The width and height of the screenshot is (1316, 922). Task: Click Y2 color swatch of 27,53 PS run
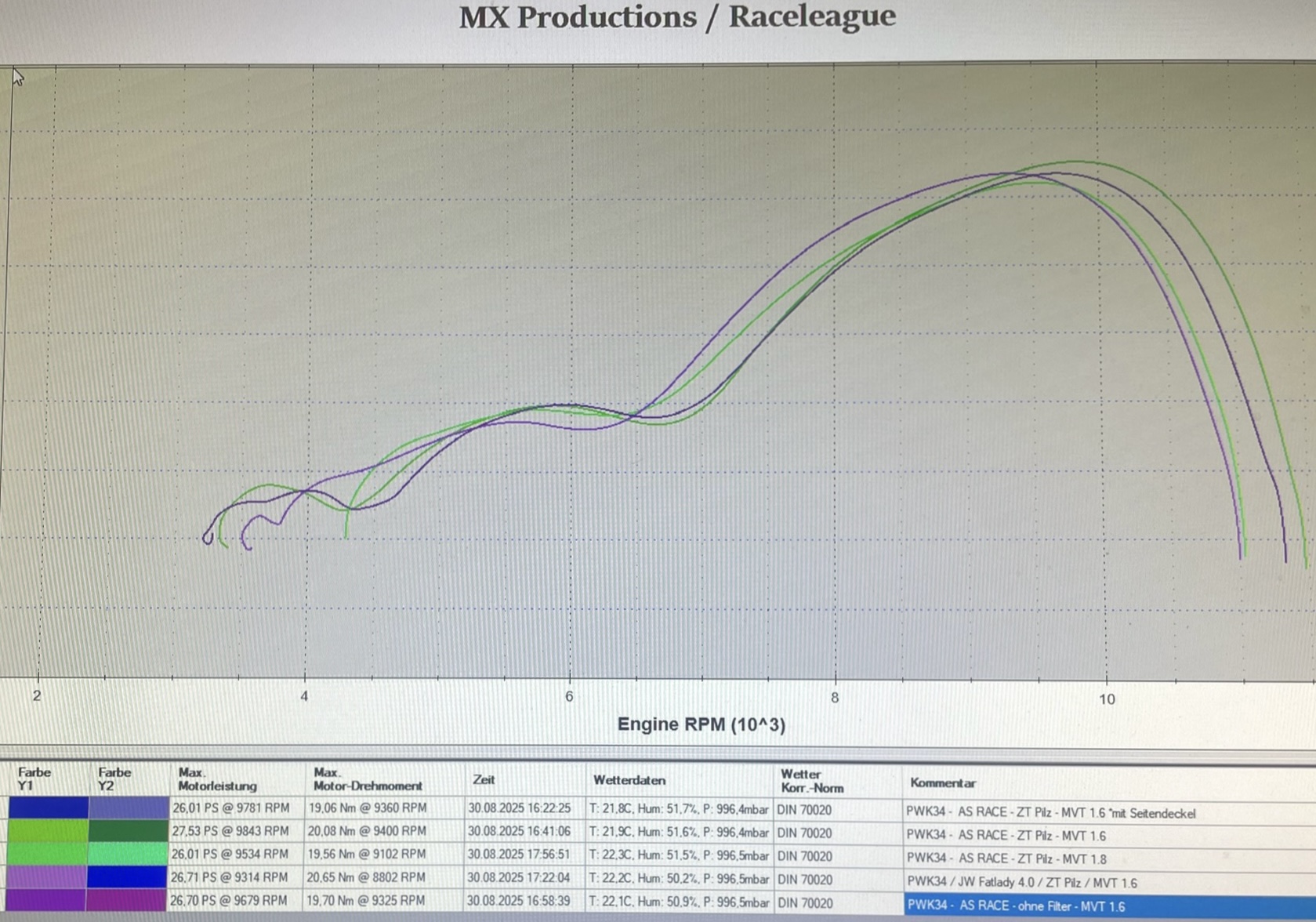[x=128, y=830]
